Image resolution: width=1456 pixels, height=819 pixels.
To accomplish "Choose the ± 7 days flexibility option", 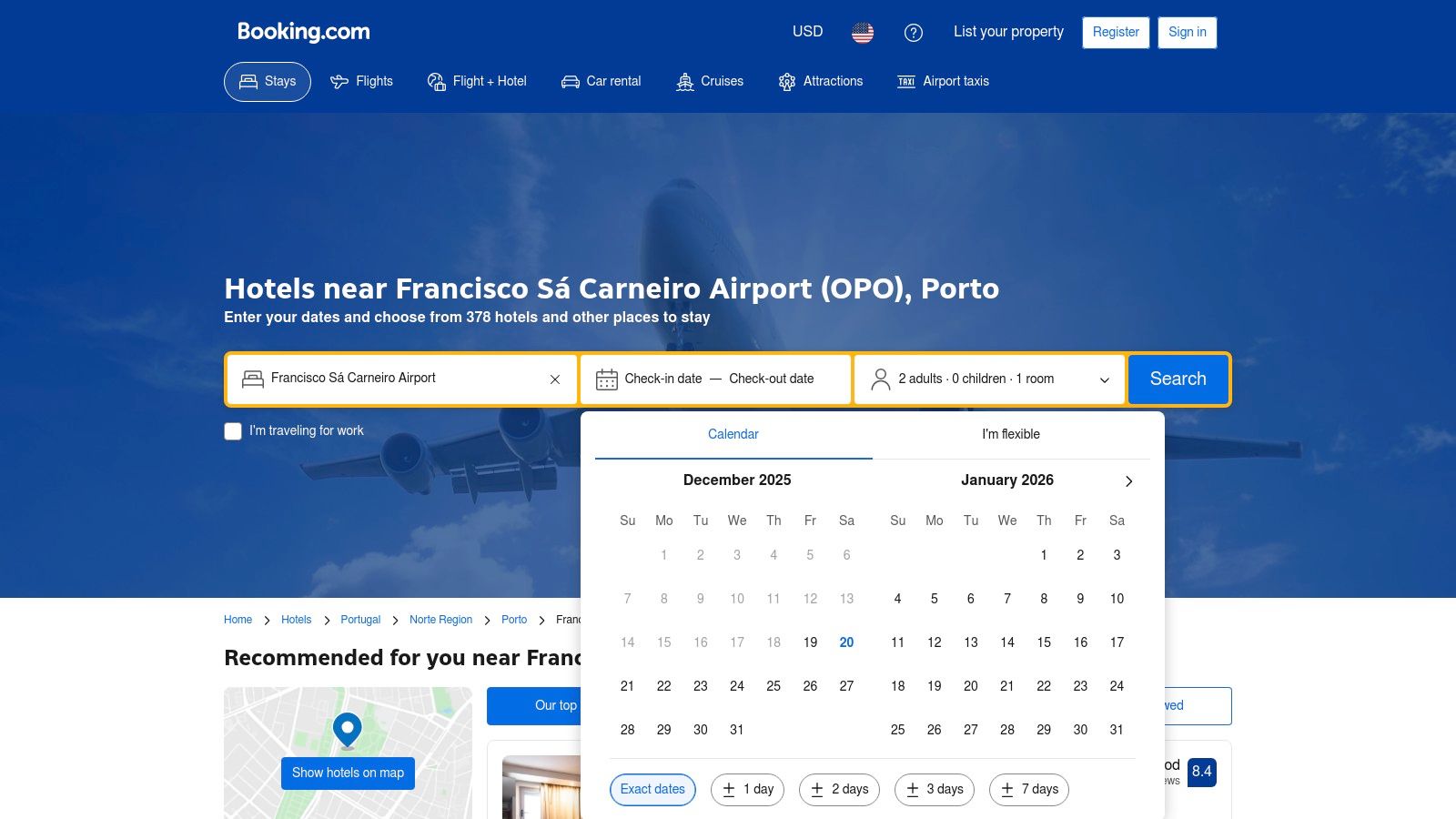I will pos(1029,790).
